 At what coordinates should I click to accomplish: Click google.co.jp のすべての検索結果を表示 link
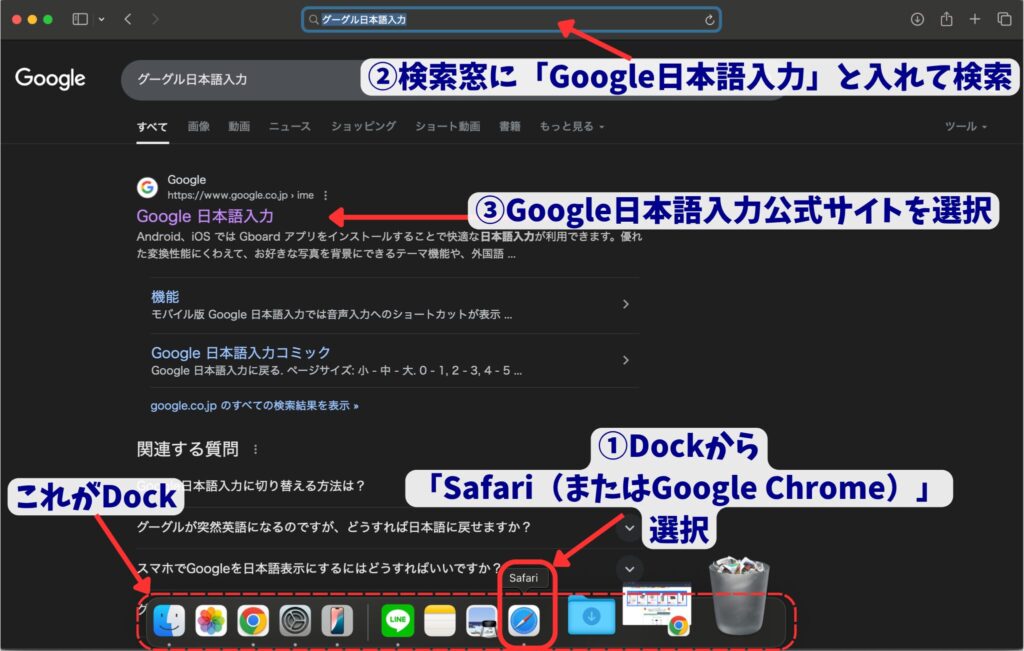(254, 405)
